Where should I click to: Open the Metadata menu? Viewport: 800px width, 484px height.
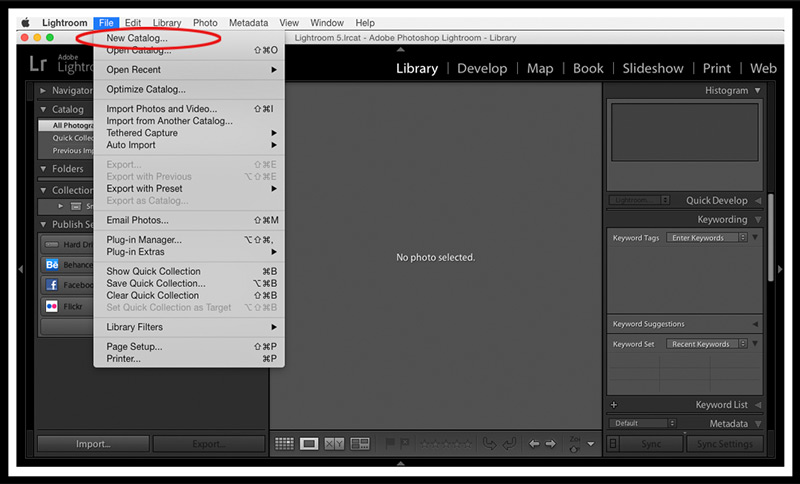click(x=248, y=22)
